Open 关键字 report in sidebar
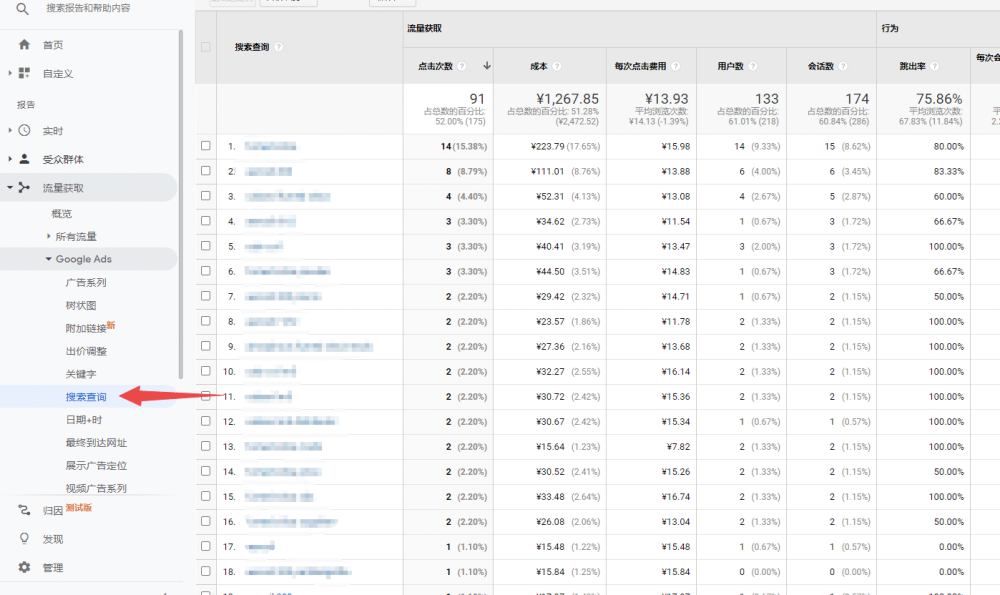 point(81,374)
